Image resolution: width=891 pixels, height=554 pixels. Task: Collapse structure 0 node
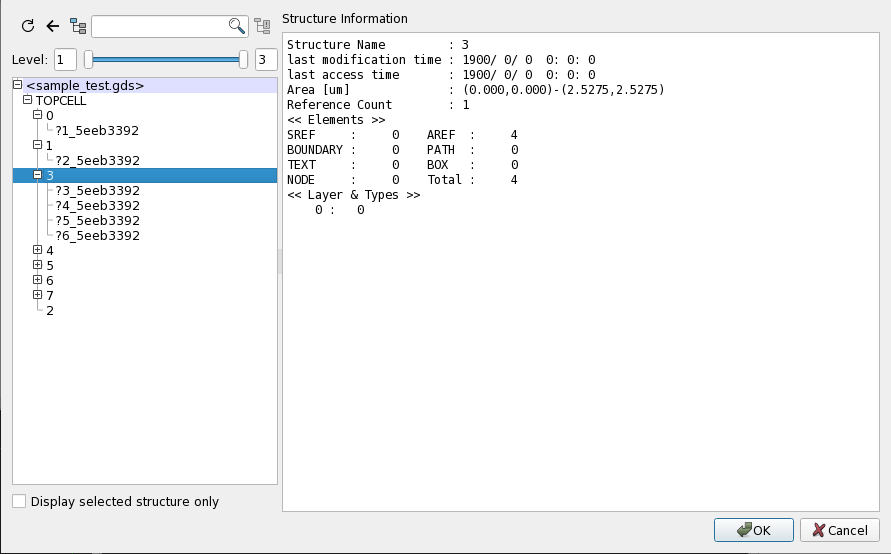click(38, 115)
